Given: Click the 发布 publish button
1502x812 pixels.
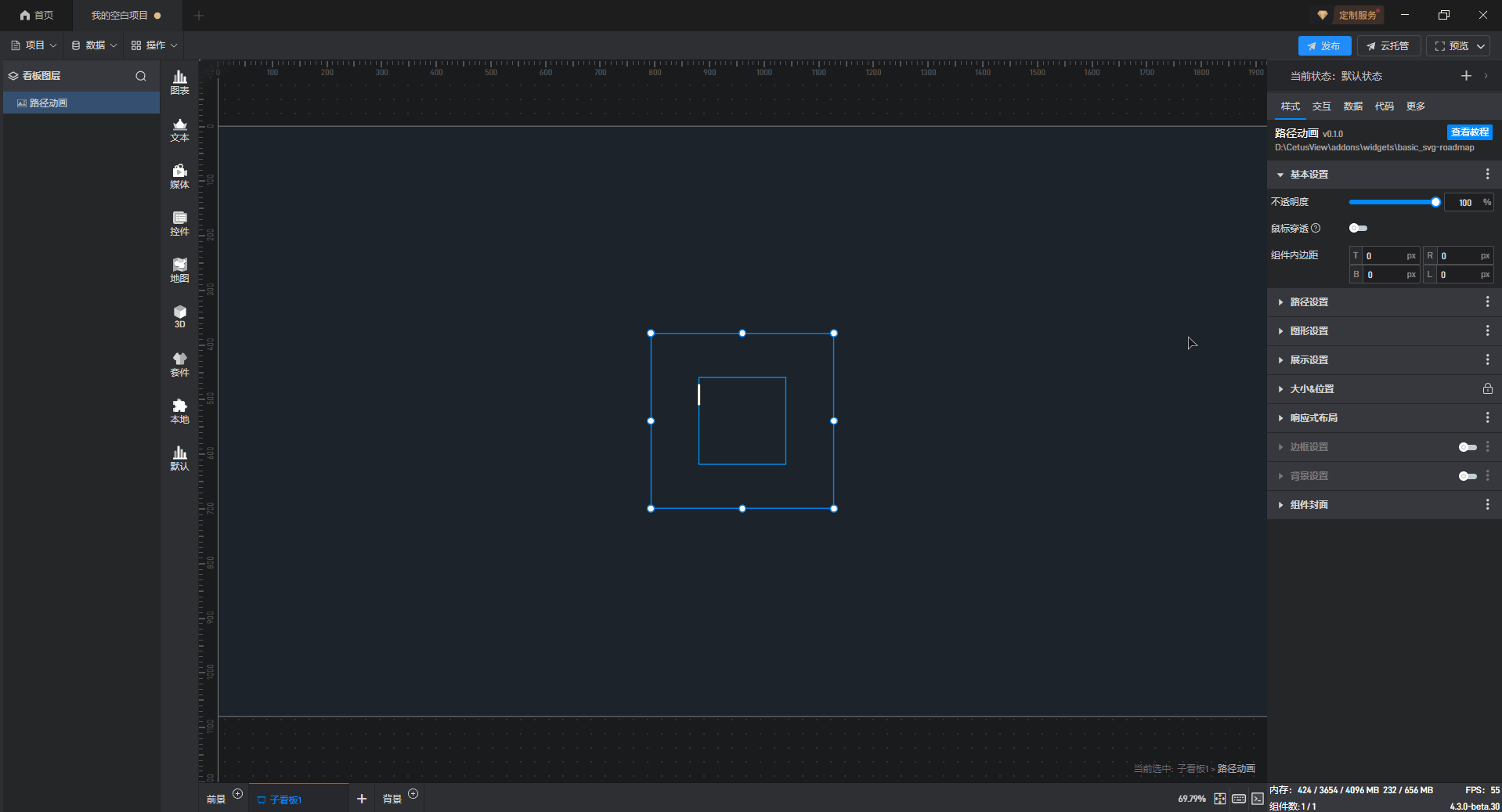Looking at the screenshot, I should 1324,46.
